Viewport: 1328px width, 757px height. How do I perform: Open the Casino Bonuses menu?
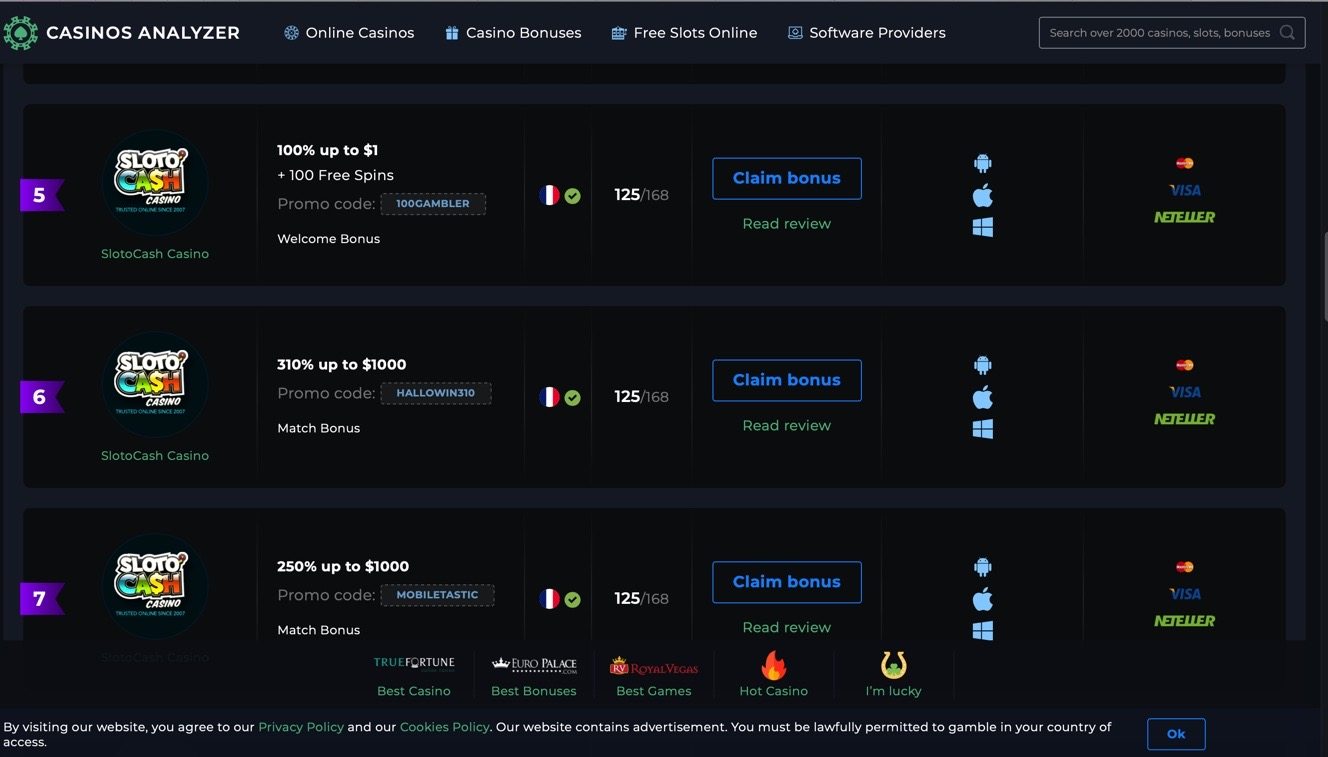tap(513, 33)
